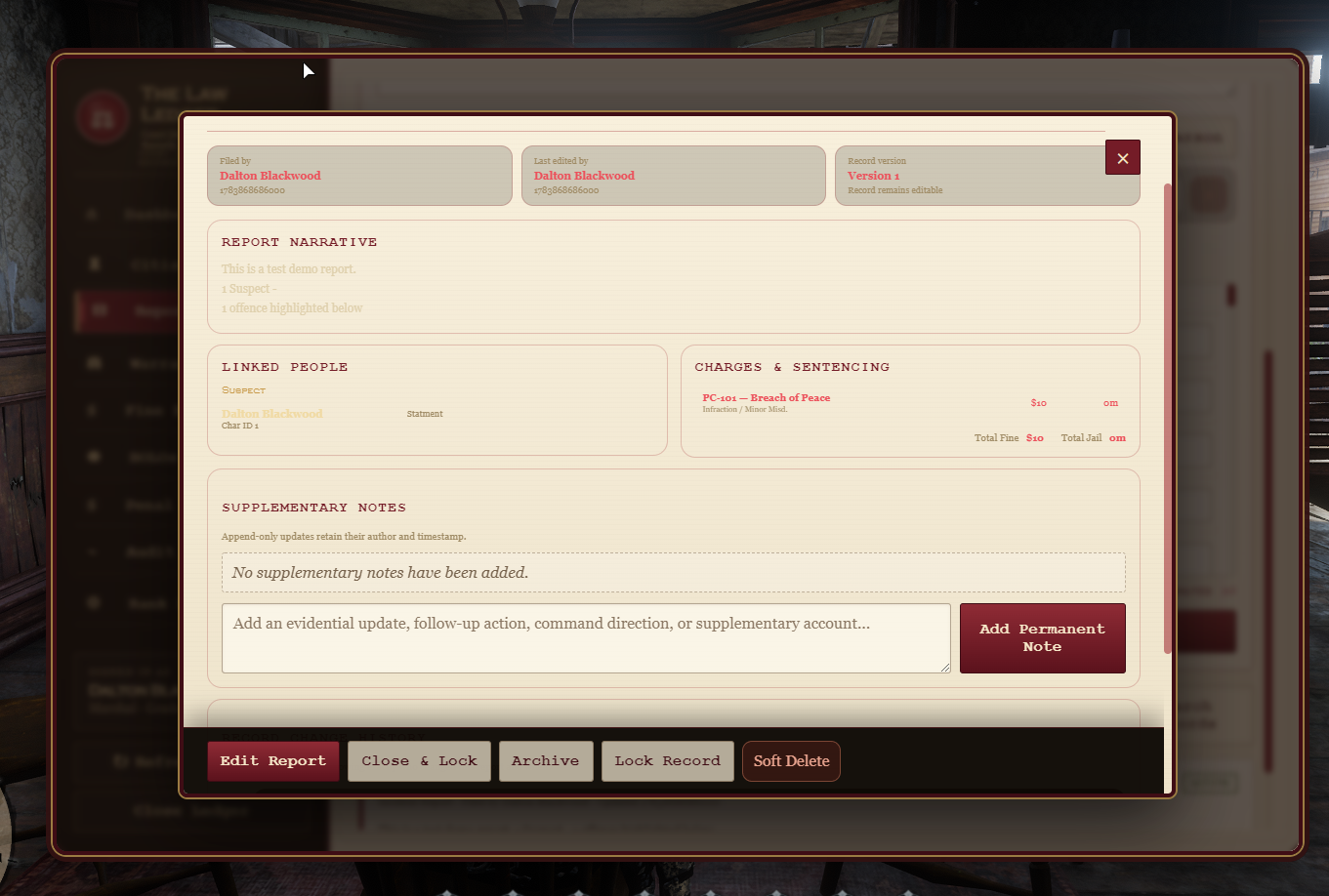Click the Supplementary Notes heading
Screen dimensions: 1329x896
point(313,508)
